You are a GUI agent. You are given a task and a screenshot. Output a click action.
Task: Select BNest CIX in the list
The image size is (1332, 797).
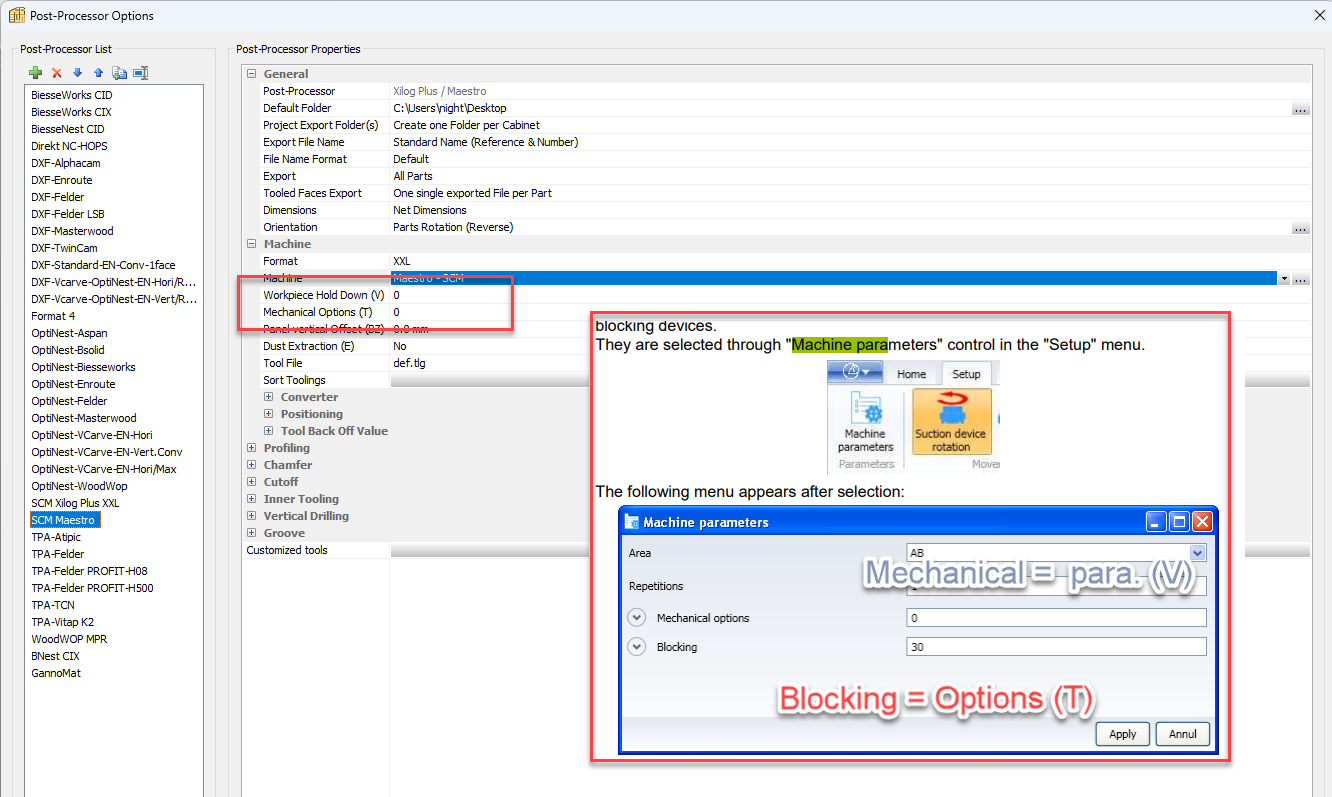pos(55,656)
